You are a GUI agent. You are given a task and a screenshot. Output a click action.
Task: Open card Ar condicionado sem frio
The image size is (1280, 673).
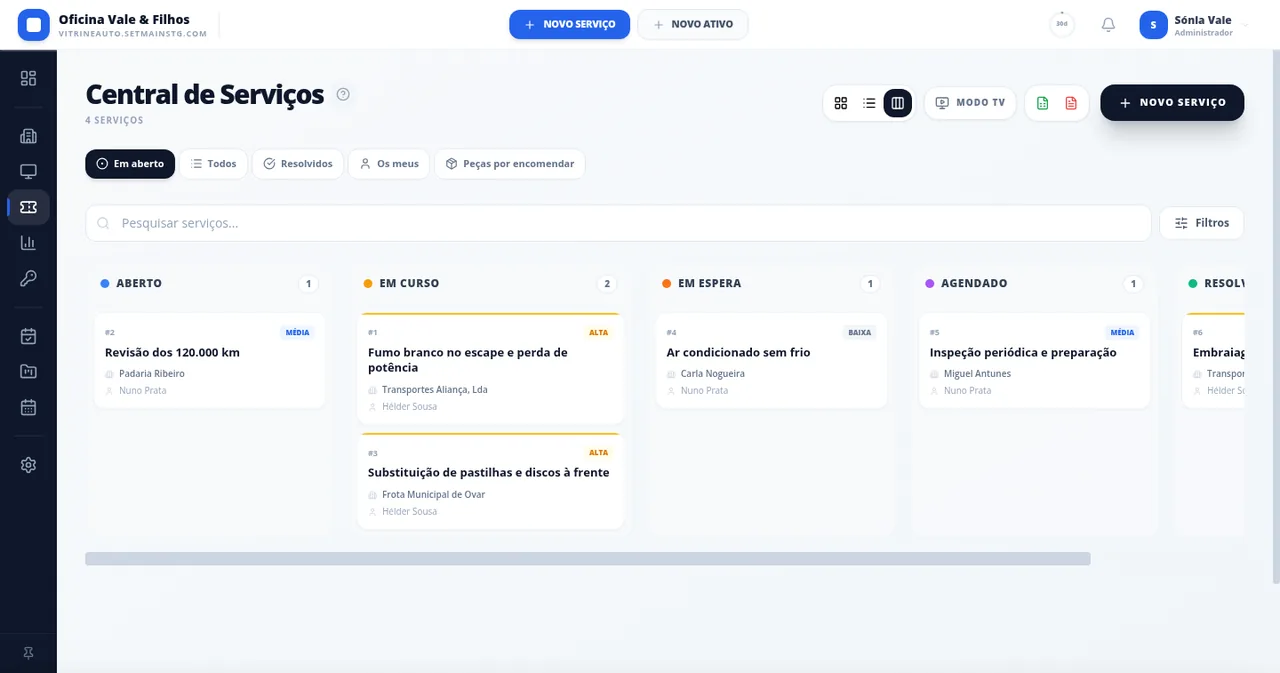tap(771, 361)
